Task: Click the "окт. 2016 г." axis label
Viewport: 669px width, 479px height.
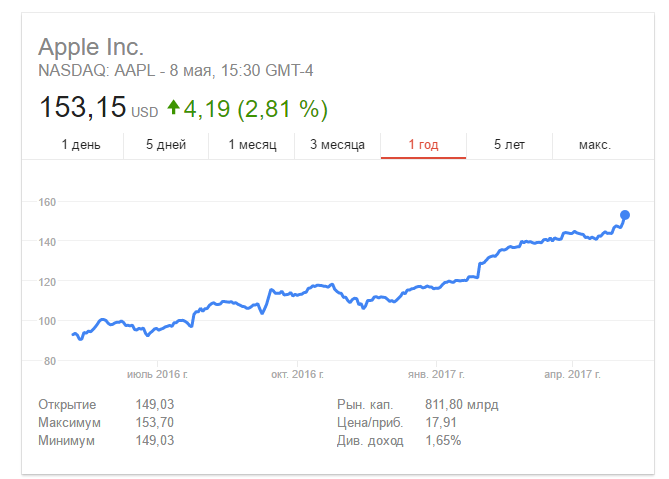Action: (x=297, y=374)
